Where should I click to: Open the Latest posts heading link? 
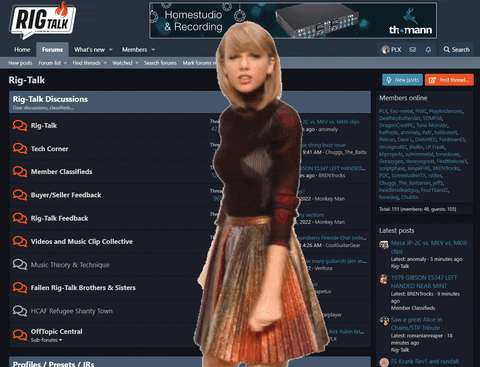click(x=397, y=231)
